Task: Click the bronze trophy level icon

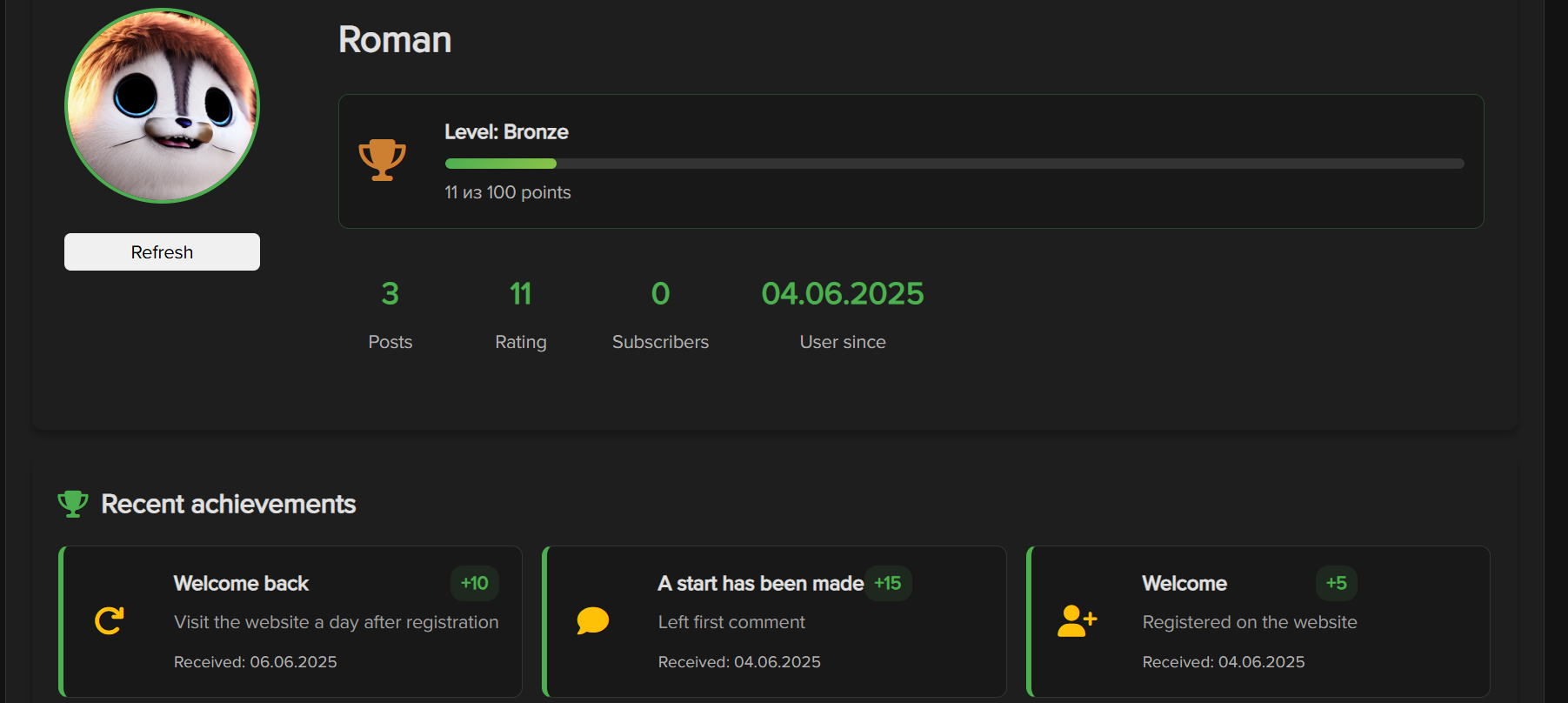Action: click(x=383, y=160)
